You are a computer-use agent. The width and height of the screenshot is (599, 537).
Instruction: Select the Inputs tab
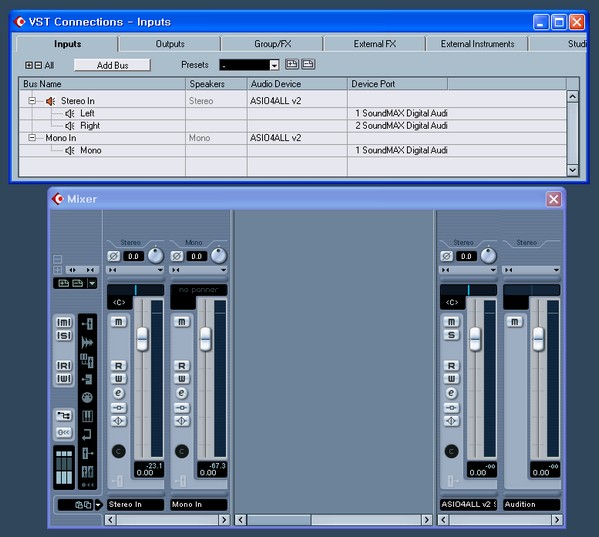(x=67, y=44)
